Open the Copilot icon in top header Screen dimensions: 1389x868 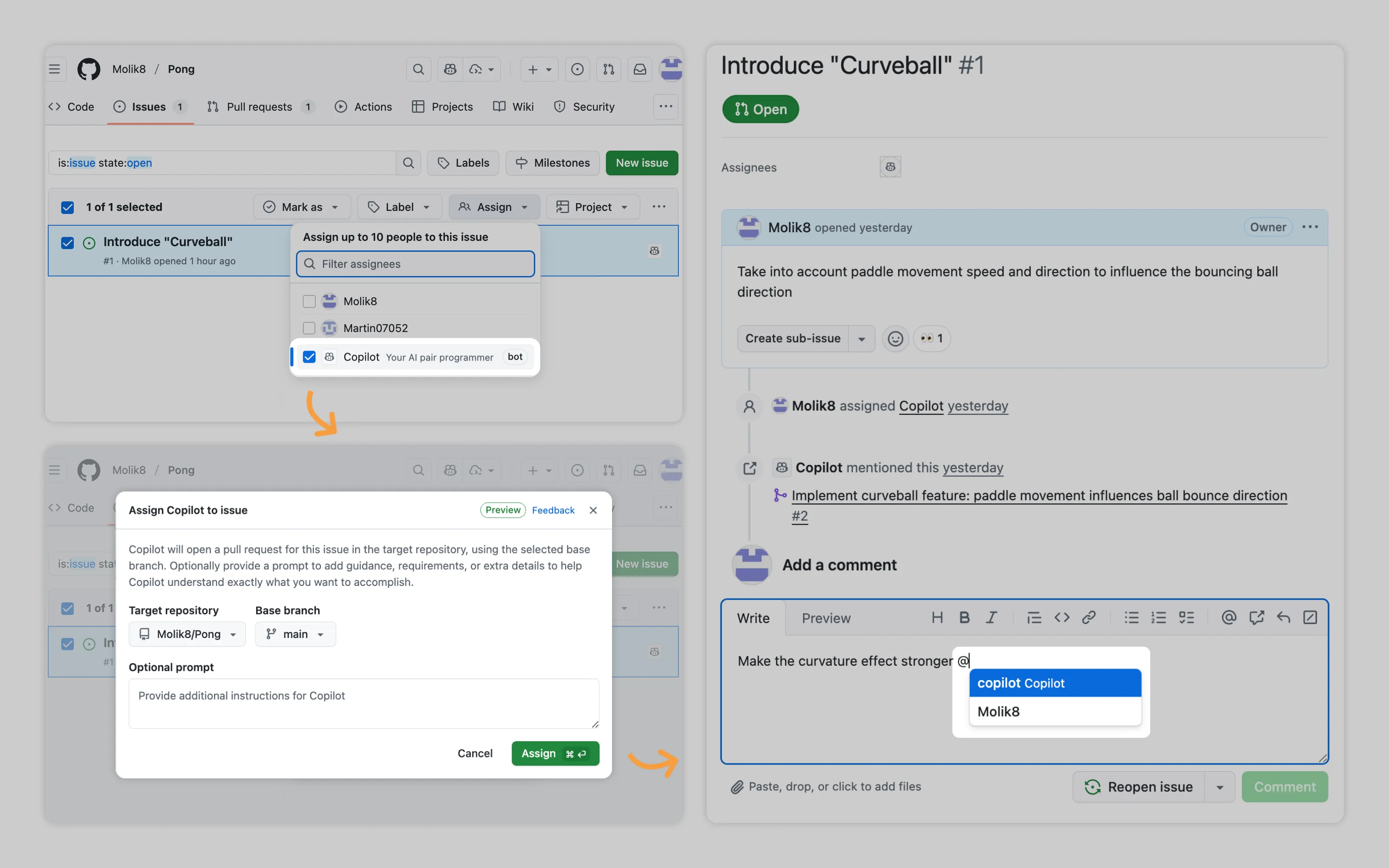click(451, 69)
